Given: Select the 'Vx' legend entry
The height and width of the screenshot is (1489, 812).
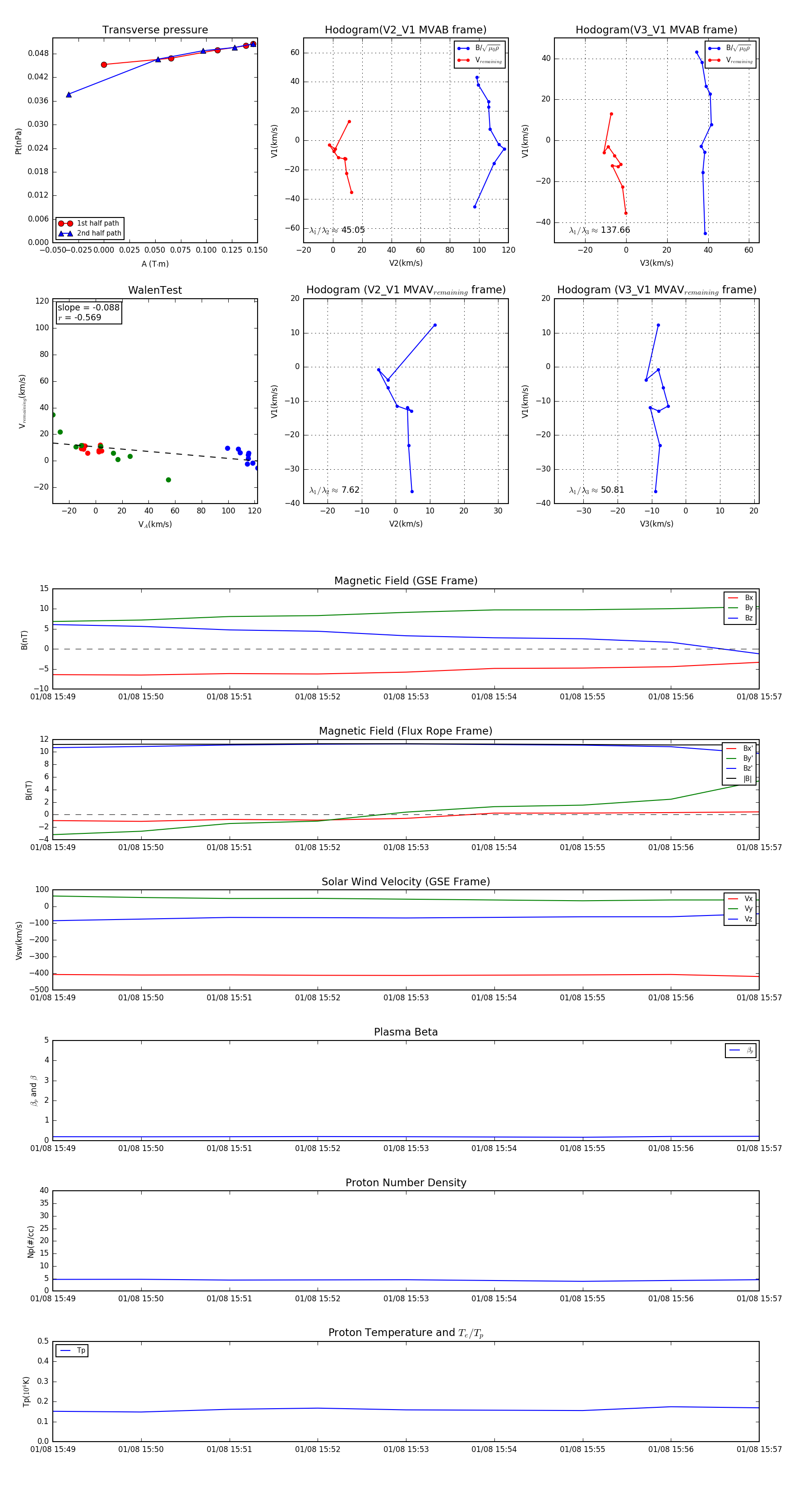Looking at the screenshot, I should point(740,898).
